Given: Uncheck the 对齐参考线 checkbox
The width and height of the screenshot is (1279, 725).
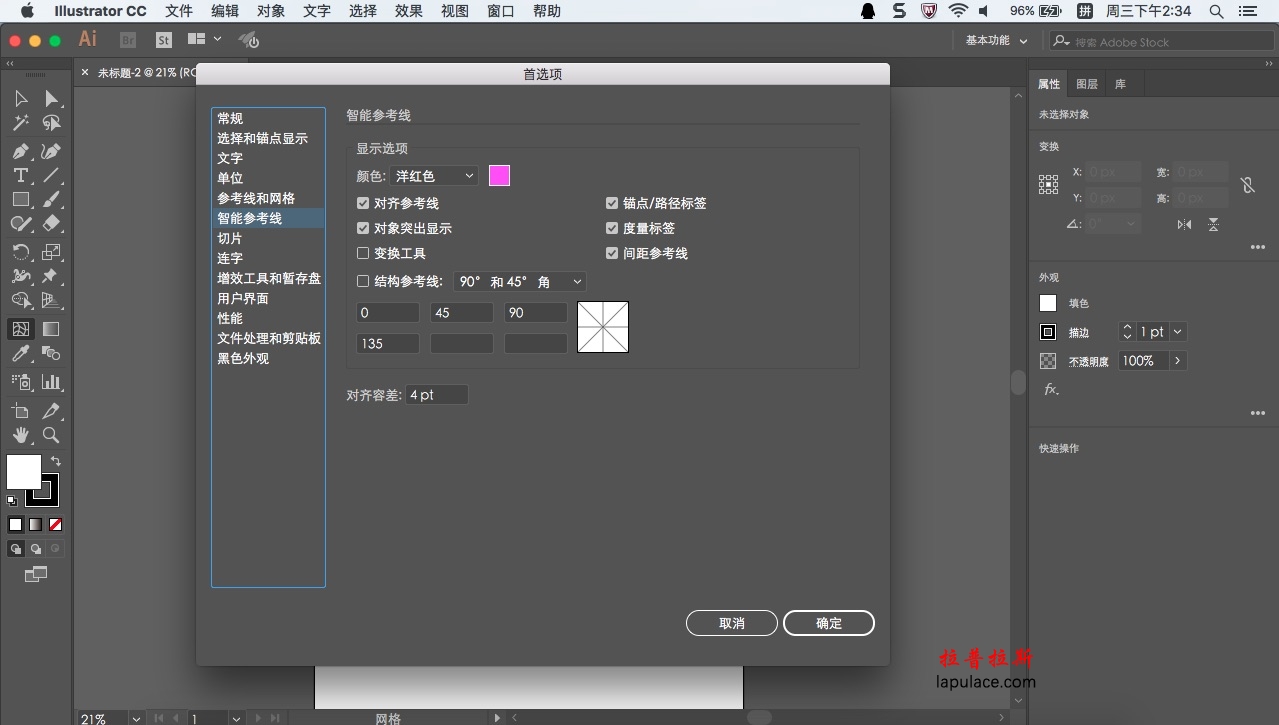Looking at the screenshot, I should tap(363, 203).
